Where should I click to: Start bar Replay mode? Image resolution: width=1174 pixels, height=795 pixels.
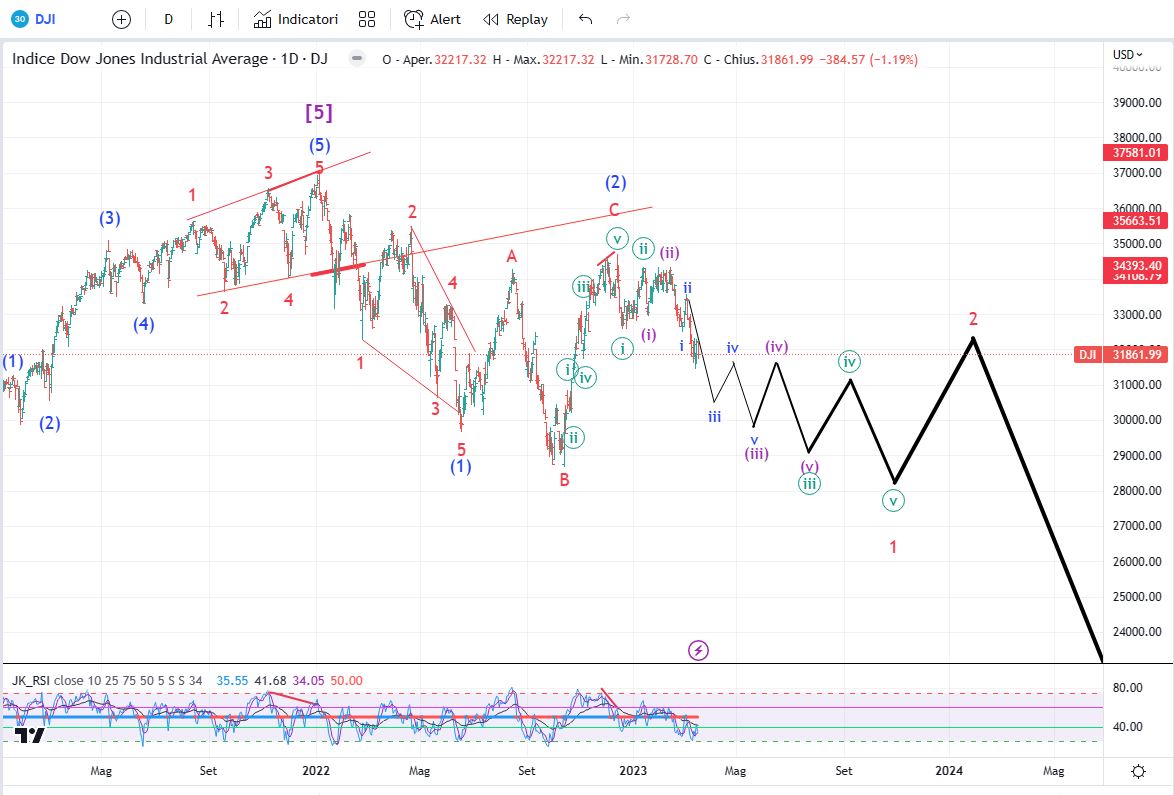coord(515,19)
